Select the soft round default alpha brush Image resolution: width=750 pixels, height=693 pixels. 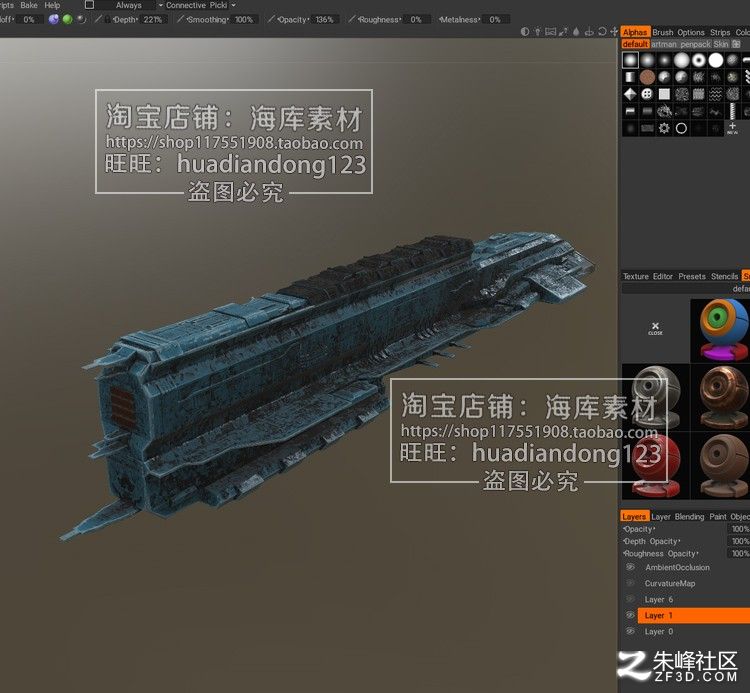click(630, 60)
